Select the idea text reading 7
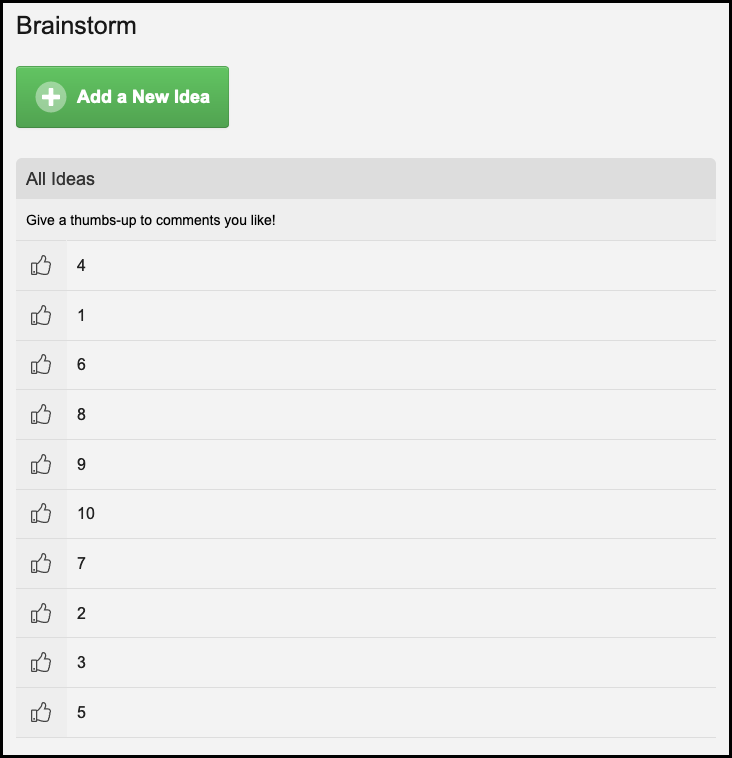Screen dimensions: 732x758 pos(81,563)
